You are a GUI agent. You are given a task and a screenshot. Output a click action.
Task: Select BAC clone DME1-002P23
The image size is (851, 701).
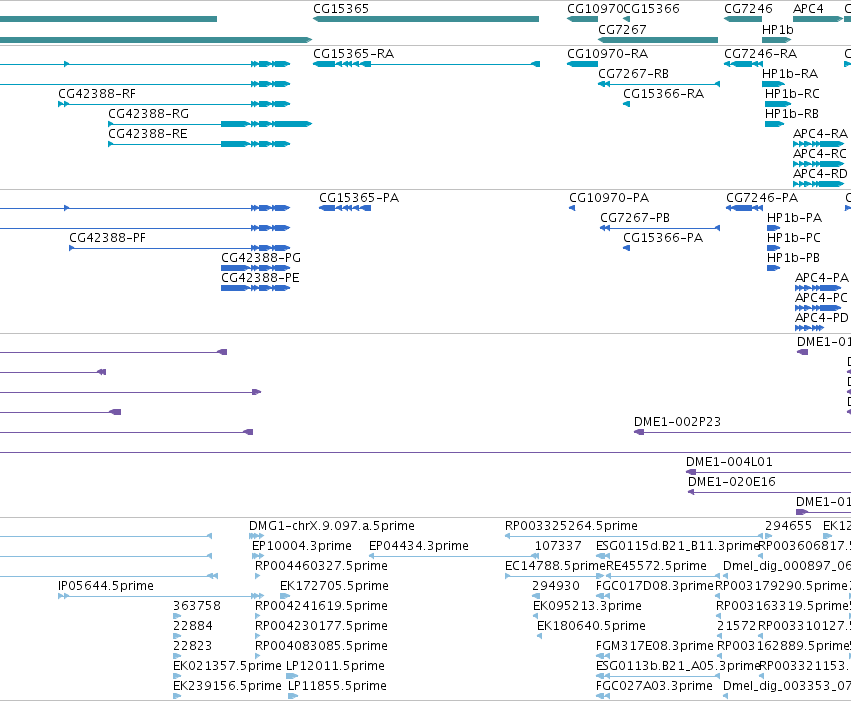[x=677, y=422]
